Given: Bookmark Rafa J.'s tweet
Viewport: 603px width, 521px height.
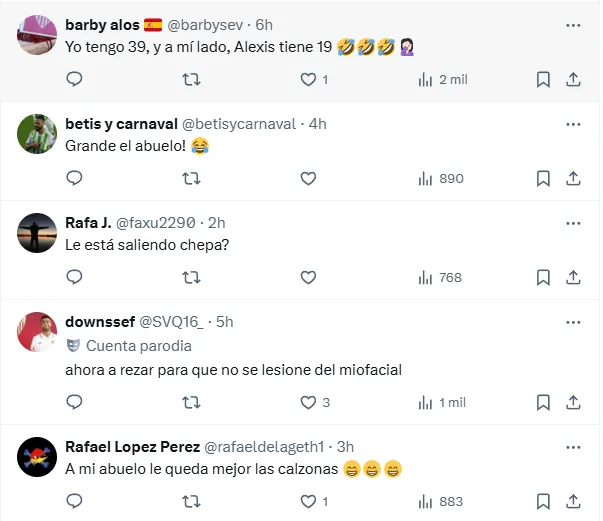Looking at the screenshot, I should (x=543, y=278).
